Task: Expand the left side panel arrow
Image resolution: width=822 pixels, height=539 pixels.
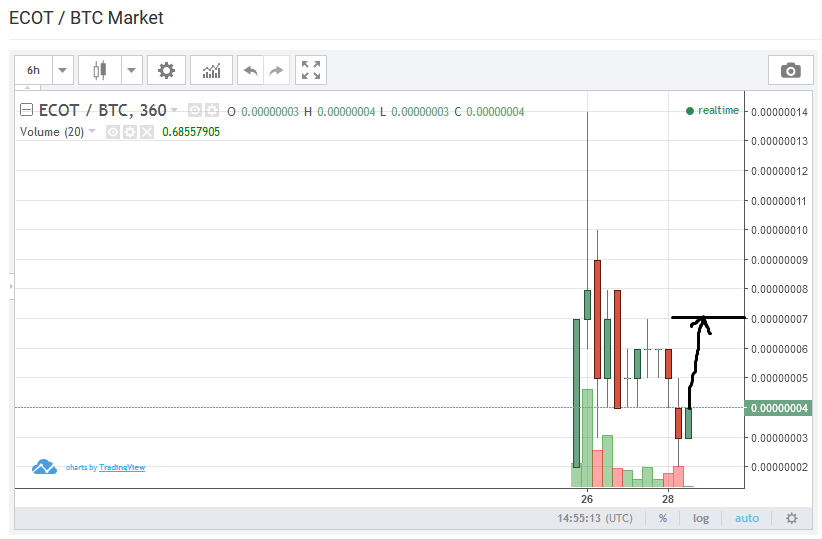Action: point(11,286)
